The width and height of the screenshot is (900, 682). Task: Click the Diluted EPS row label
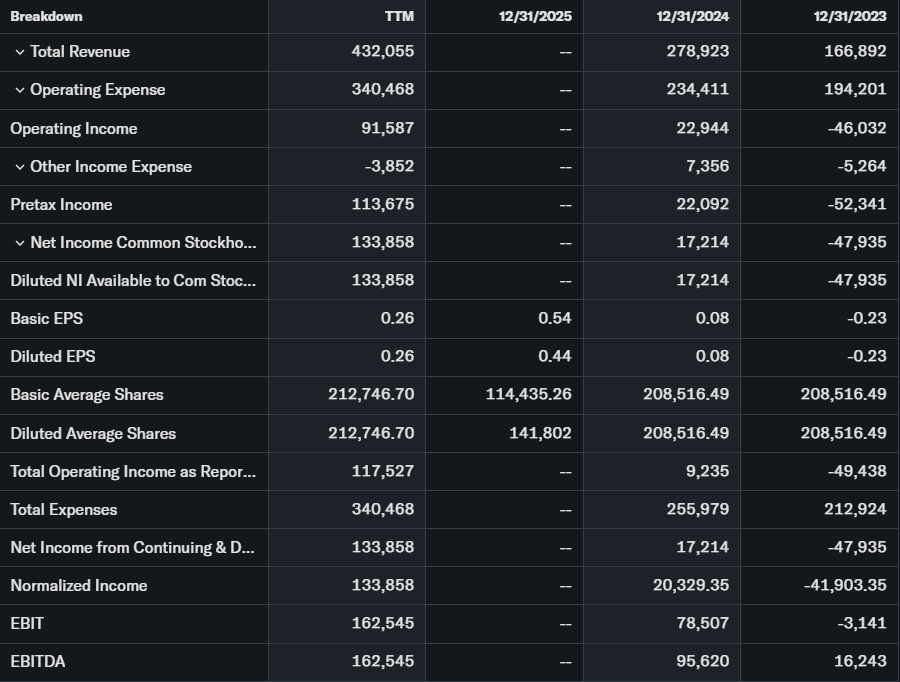coord(53,356)
